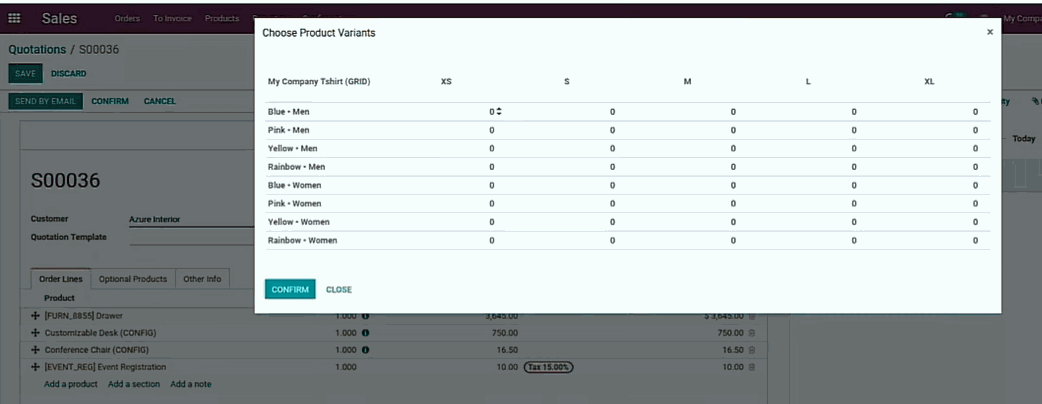Click drag handle for Conference Chair line
Screen dimensions: 1042x404
36,350
